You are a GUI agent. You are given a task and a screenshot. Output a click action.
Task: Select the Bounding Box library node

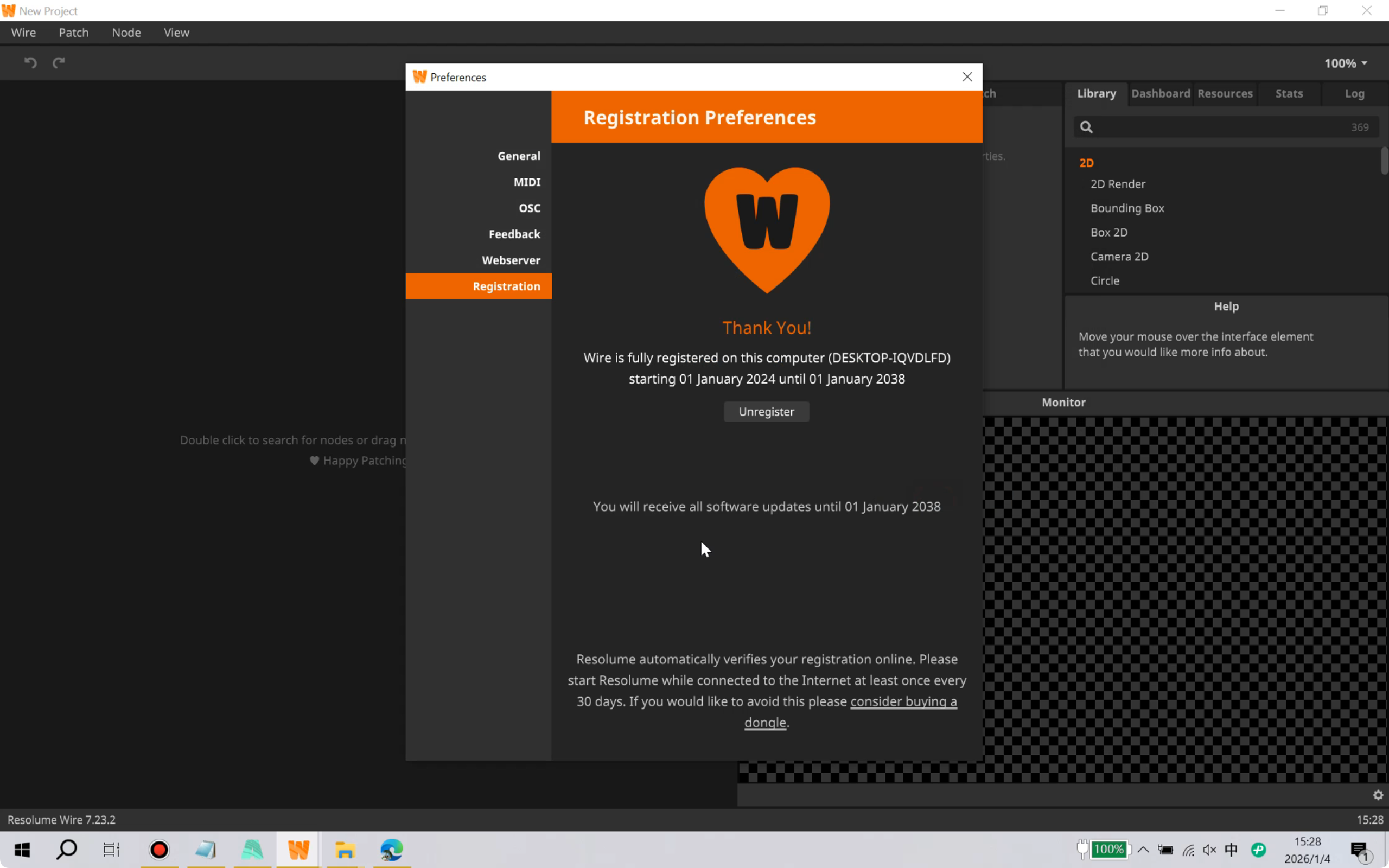1127,208
